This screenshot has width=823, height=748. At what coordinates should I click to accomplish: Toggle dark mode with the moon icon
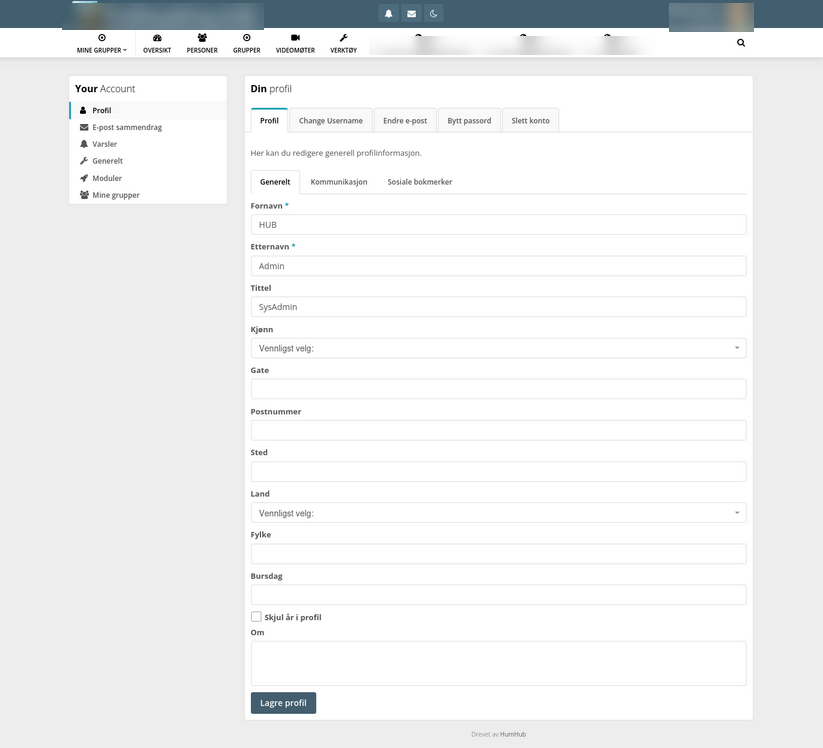(433, 14)
